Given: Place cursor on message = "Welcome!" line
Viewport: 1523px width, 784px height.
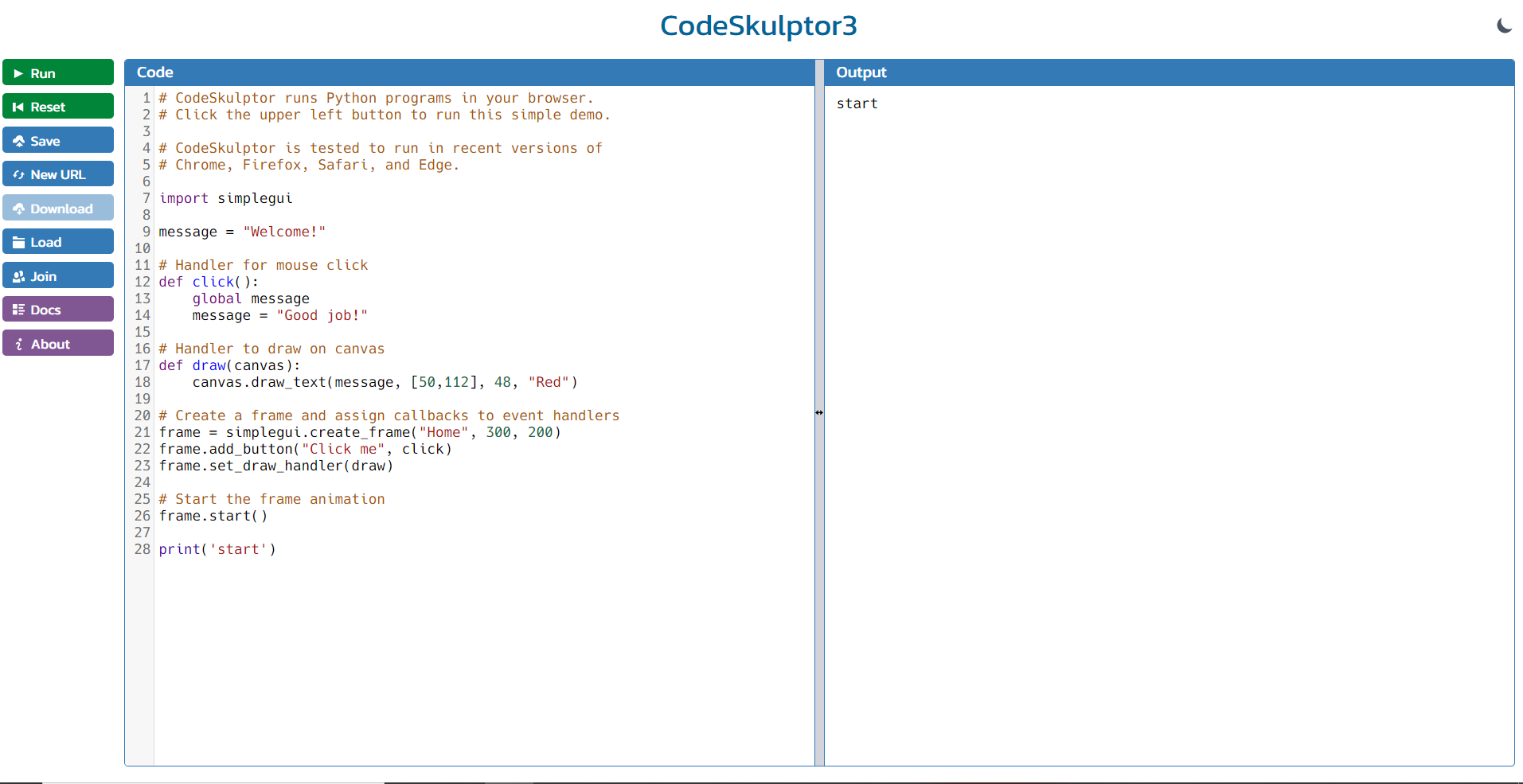Looking at the screenshot, I should (x=242, y=232).
